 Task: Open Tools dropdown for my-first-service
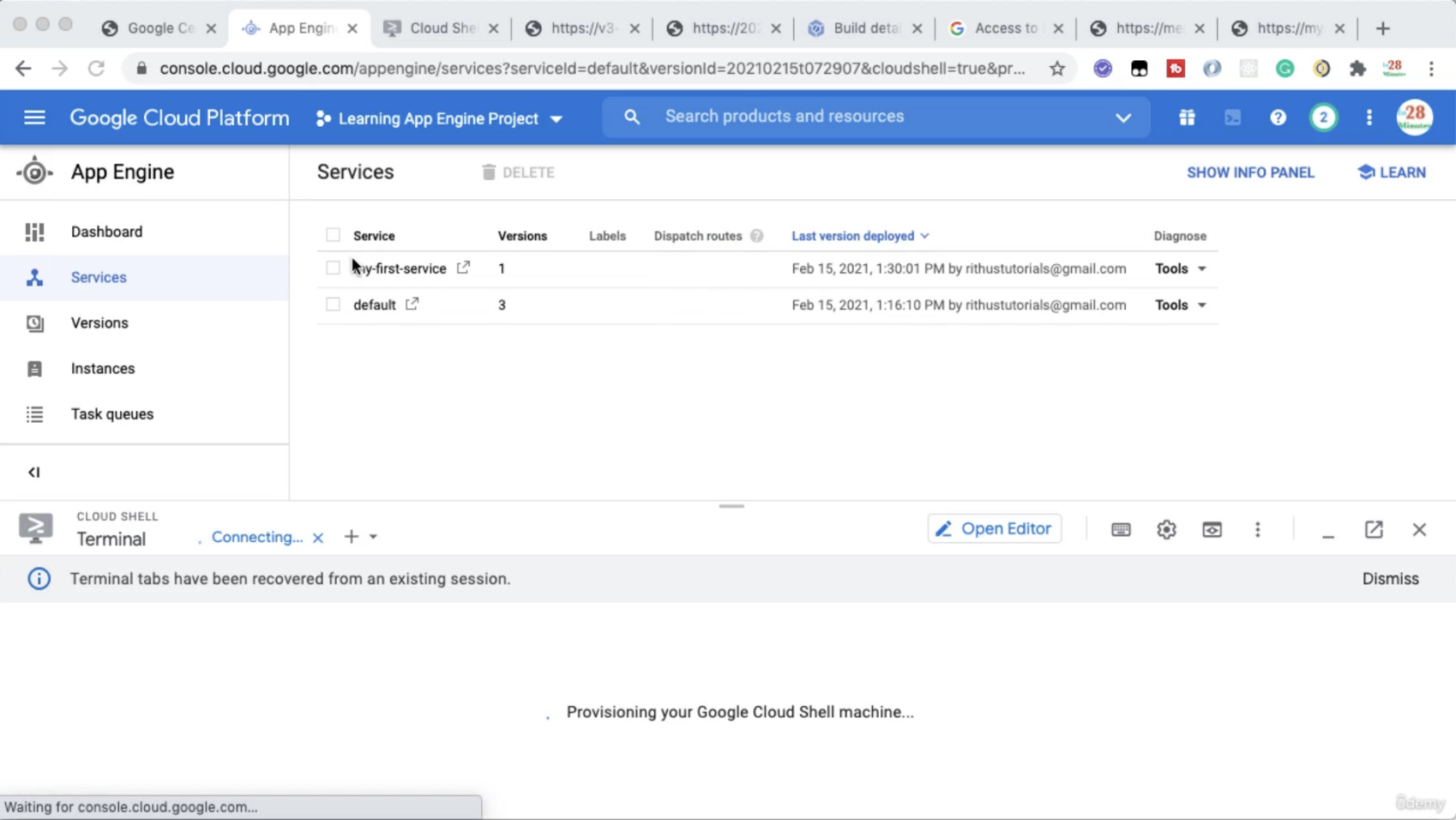pos(1180,268)
